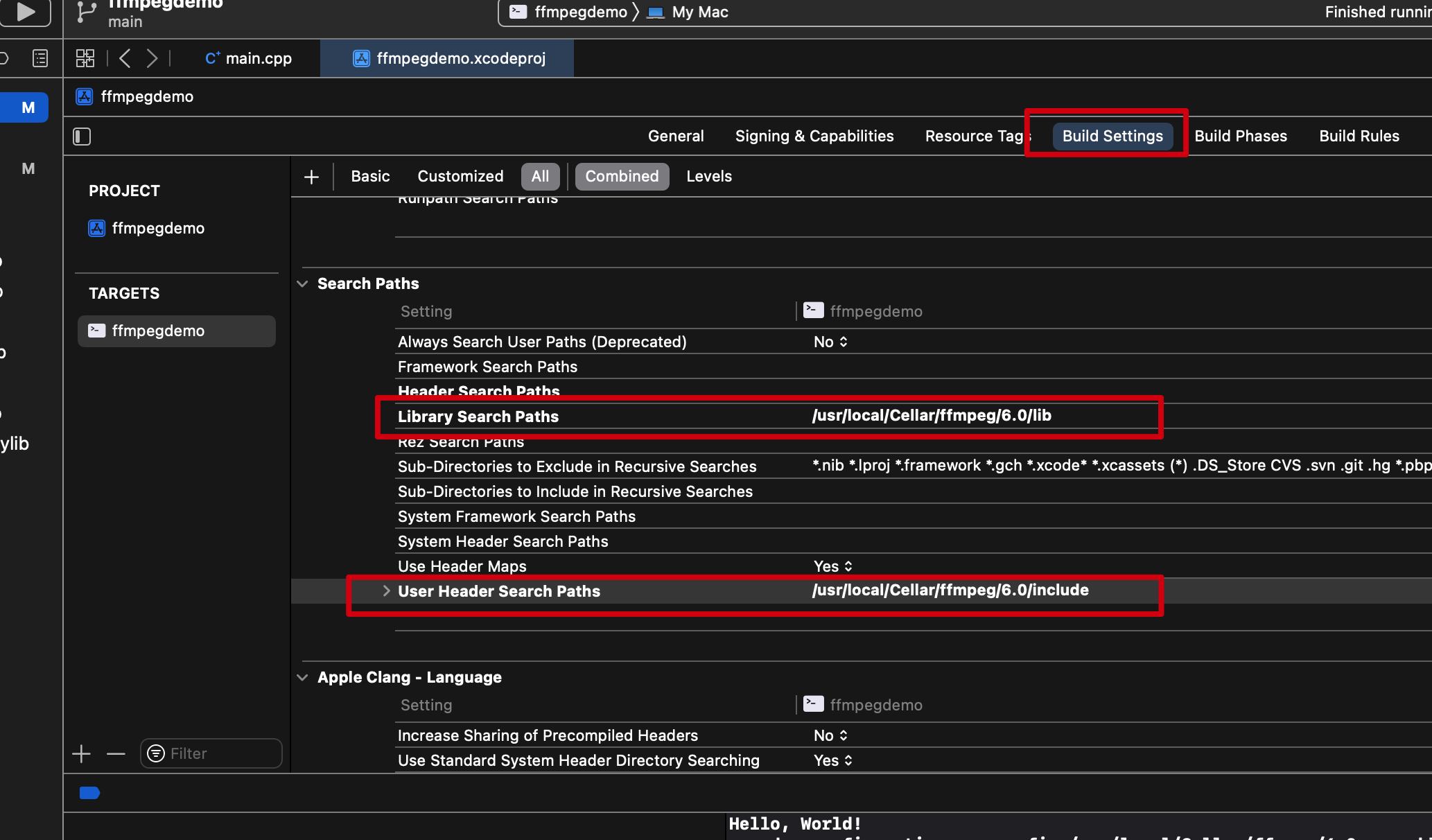The height and width of the screenshot is (840, 1432).
Task: Open Use Header Maps Yes dropdown
Action: [x=832, y=566]
